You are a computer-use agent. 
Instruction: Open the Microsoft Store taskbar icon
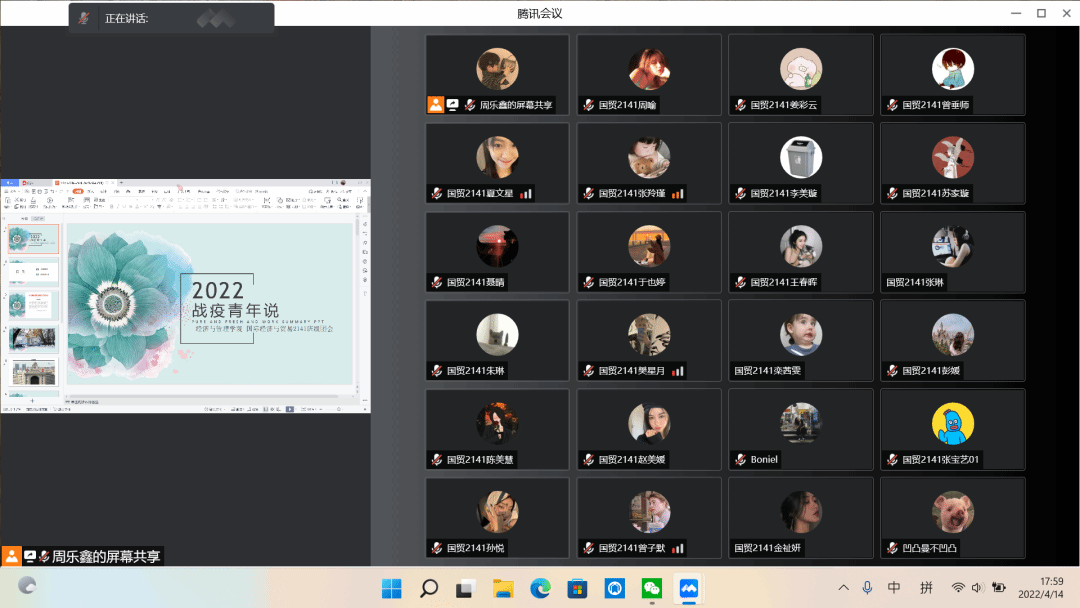[577, 588]
